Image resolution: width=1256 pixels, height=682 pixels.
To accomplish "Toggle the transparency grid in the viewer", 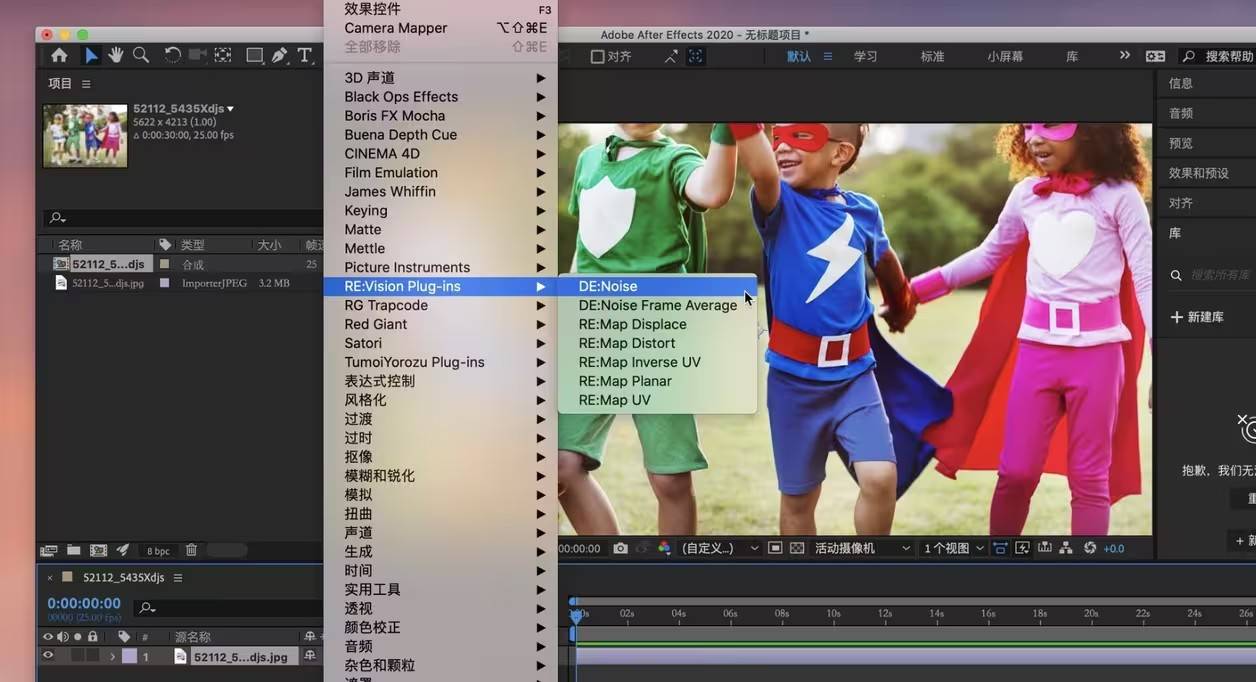I will (x=795, y=548).
